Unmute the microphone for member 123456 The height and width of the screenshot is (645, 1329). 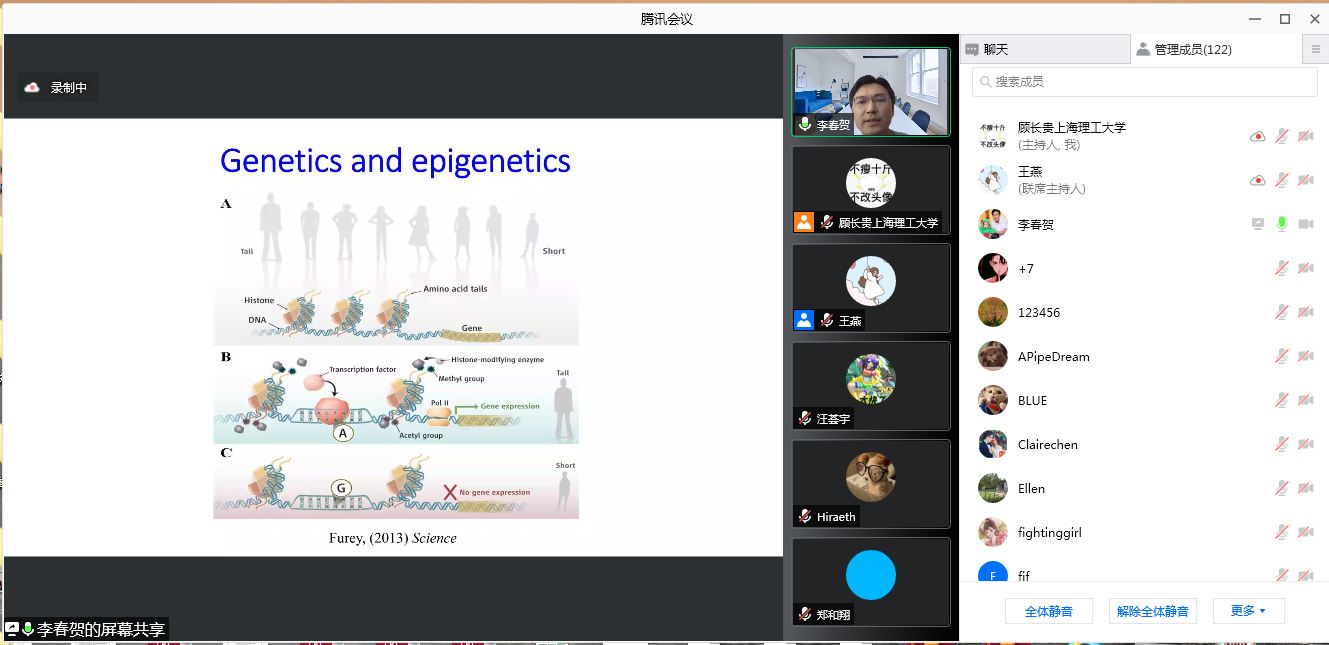1281,312
